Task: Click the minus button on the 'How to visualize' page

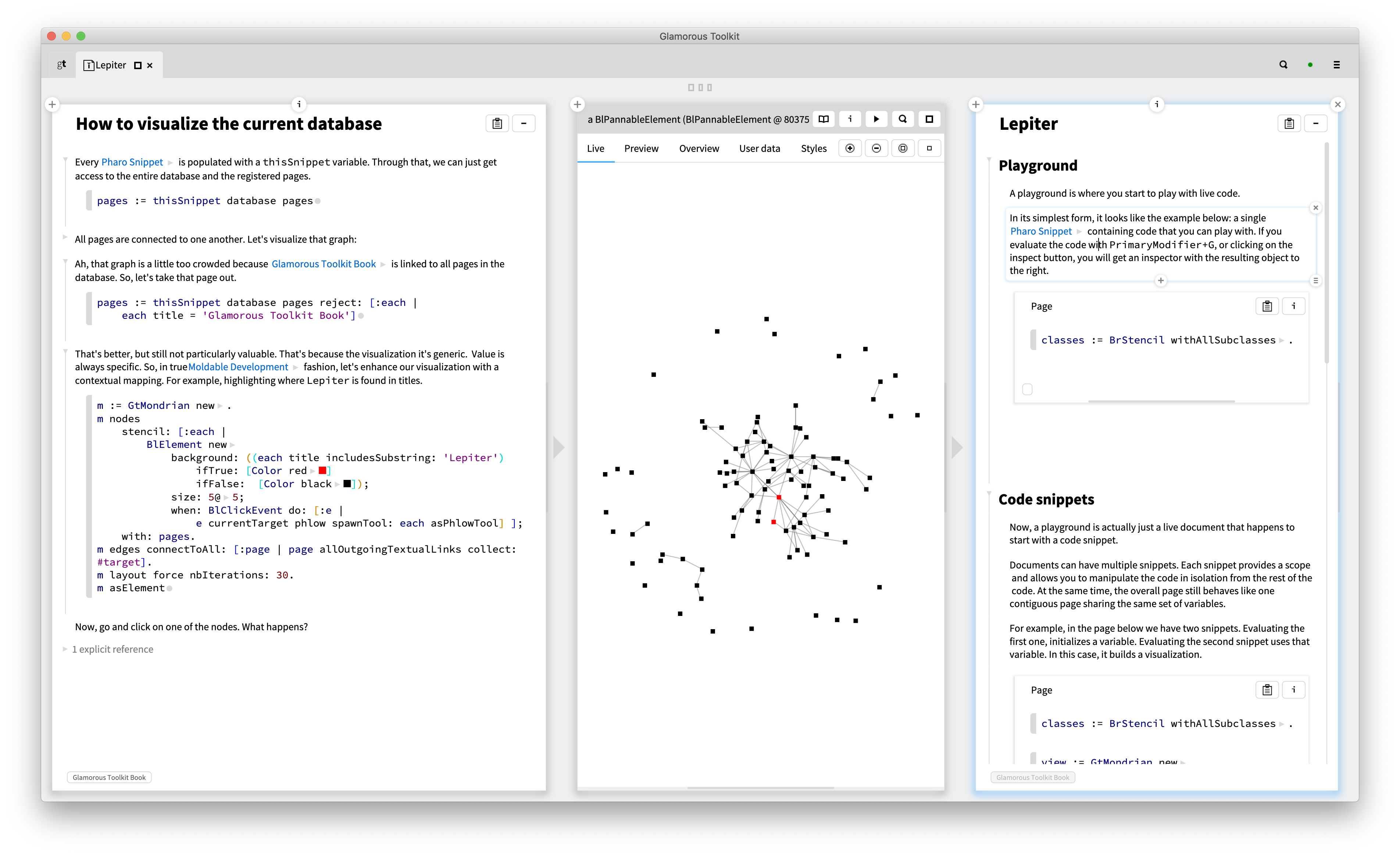Action: (523, 123)
